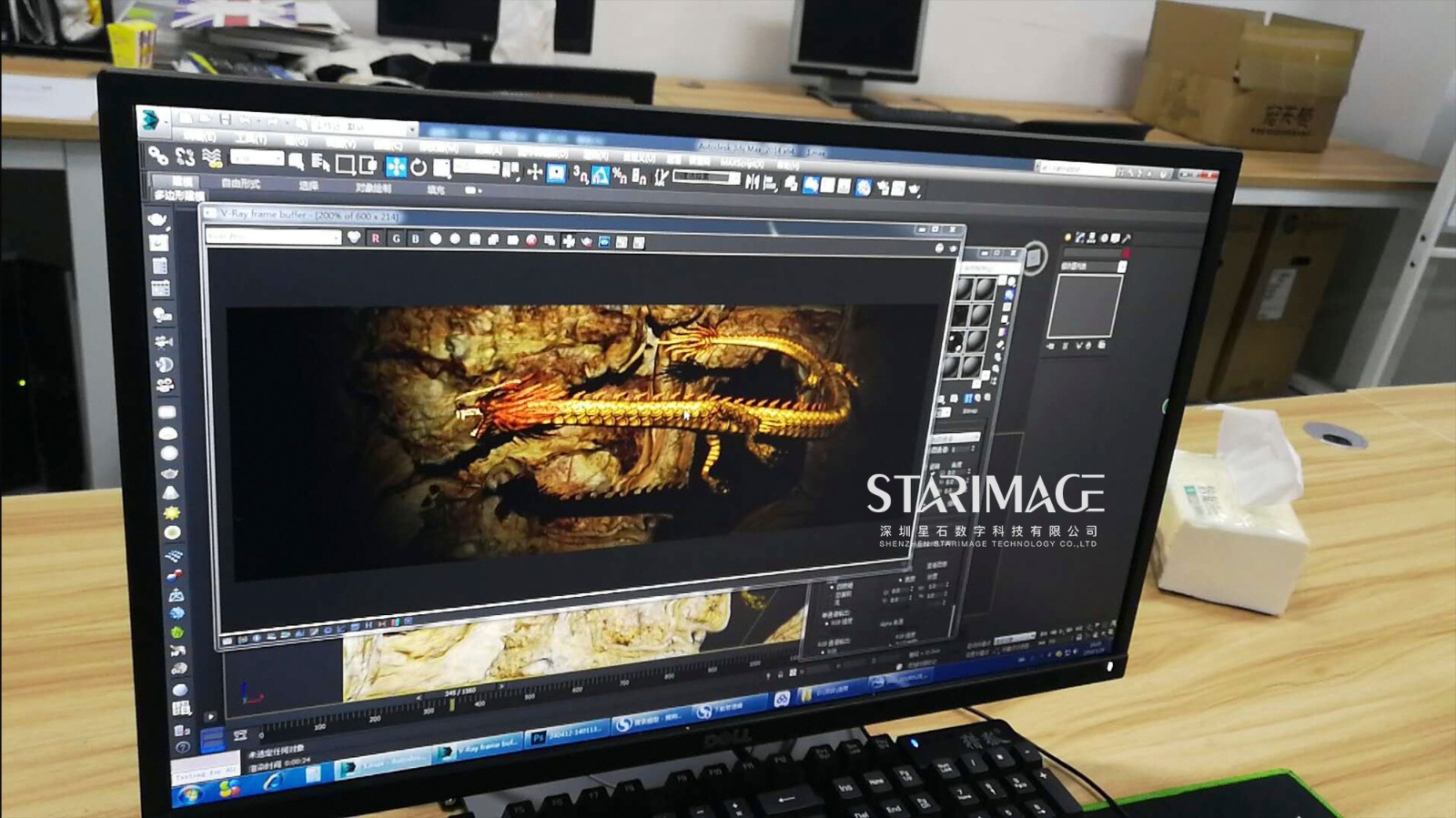Open the workspace selector dropdown in title bar
This screenshot has height=818, width=1456.
pyautogui.click(x=366, y=127)
